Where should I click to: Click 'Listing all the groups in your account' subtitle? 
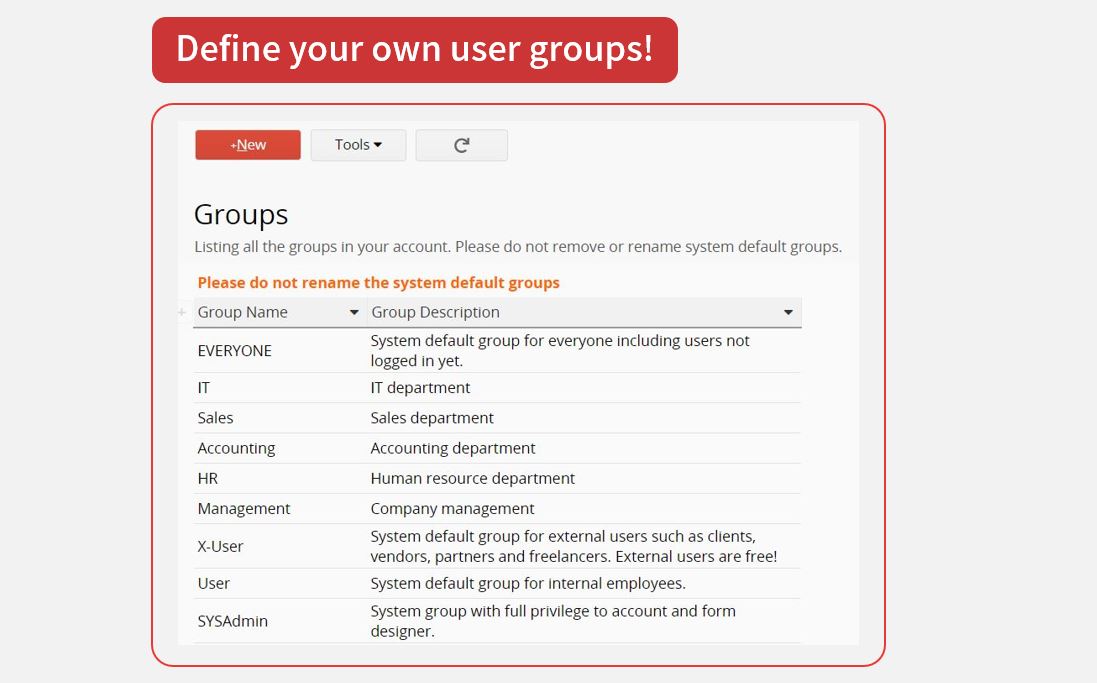[x=518, y=247]
